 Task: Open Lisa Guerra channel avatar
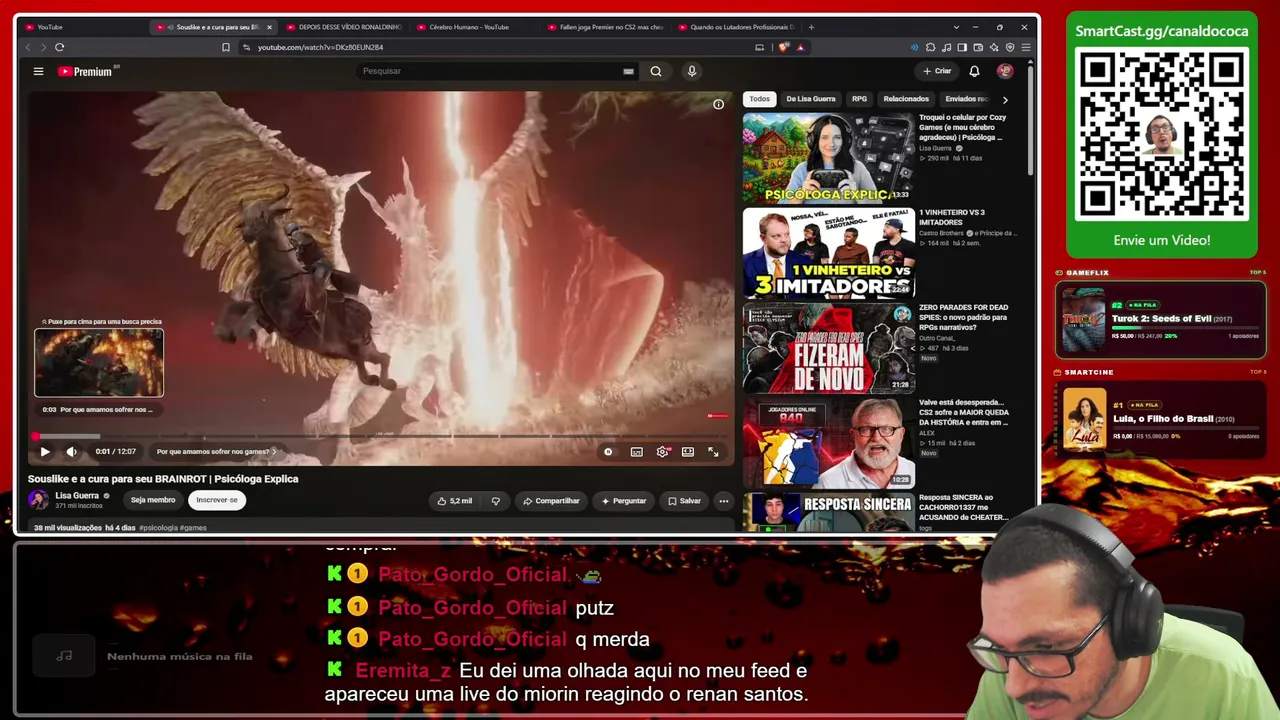coord(38,500)
